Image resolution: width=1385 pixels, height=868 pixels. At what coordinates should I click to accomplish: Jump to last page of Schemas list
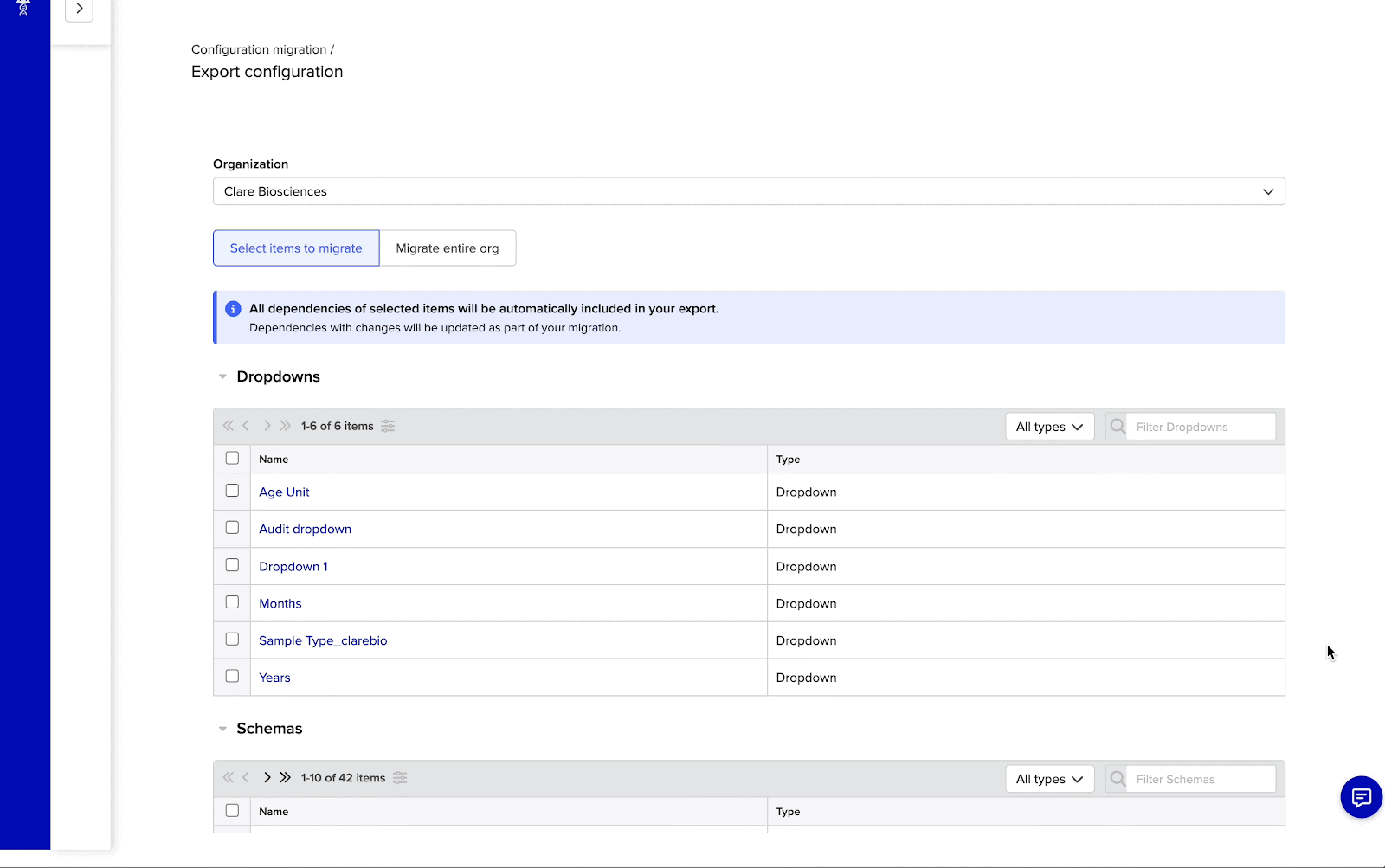pos(285,778)
